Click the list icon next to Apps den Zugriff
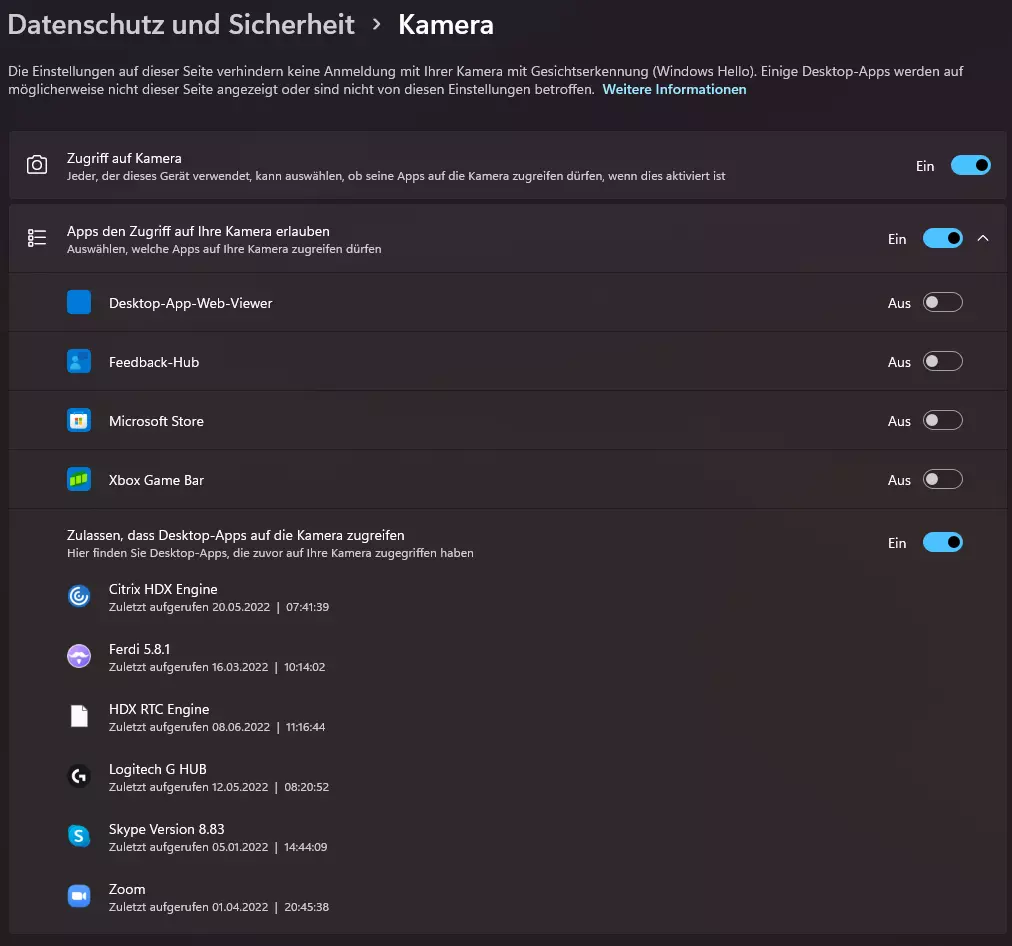 click(x=37, y=238)
